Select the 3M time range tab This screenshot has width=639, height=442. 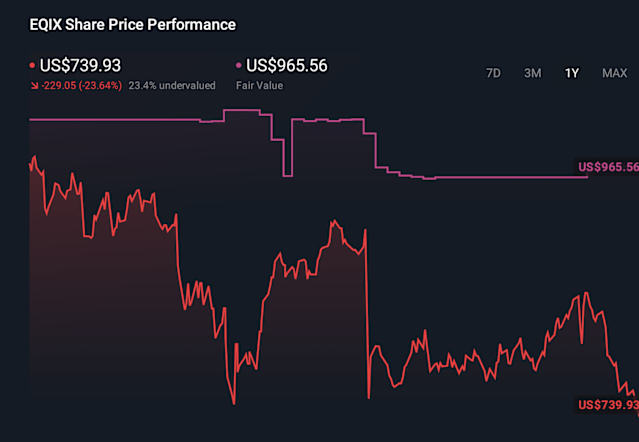[533, 73]
